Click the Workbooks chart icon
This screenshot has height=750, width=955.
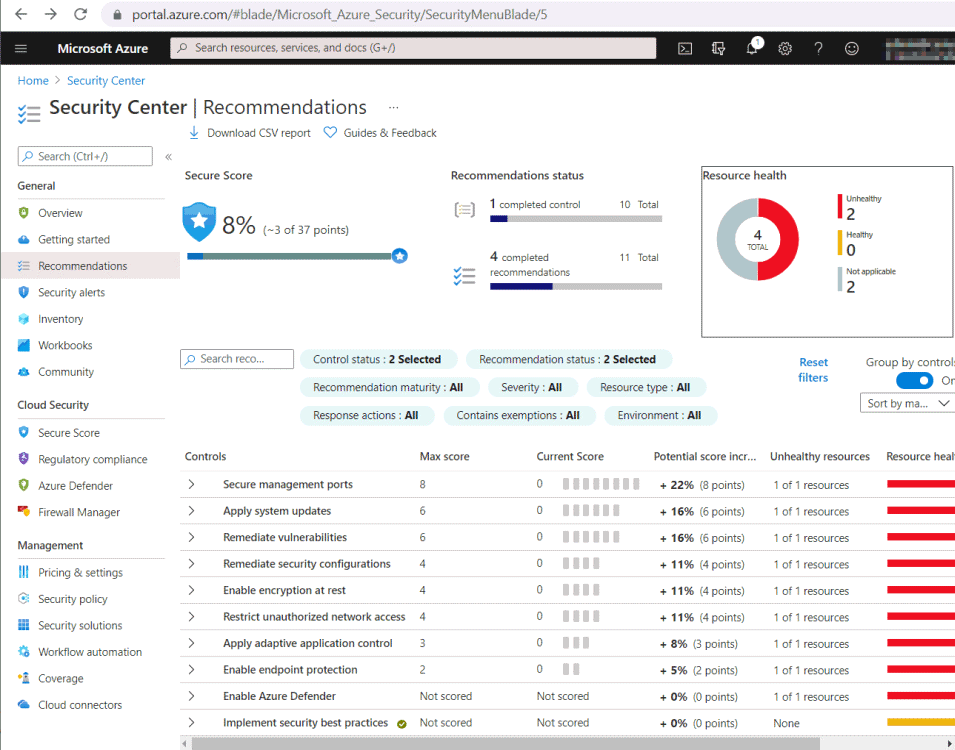[24, 345]
